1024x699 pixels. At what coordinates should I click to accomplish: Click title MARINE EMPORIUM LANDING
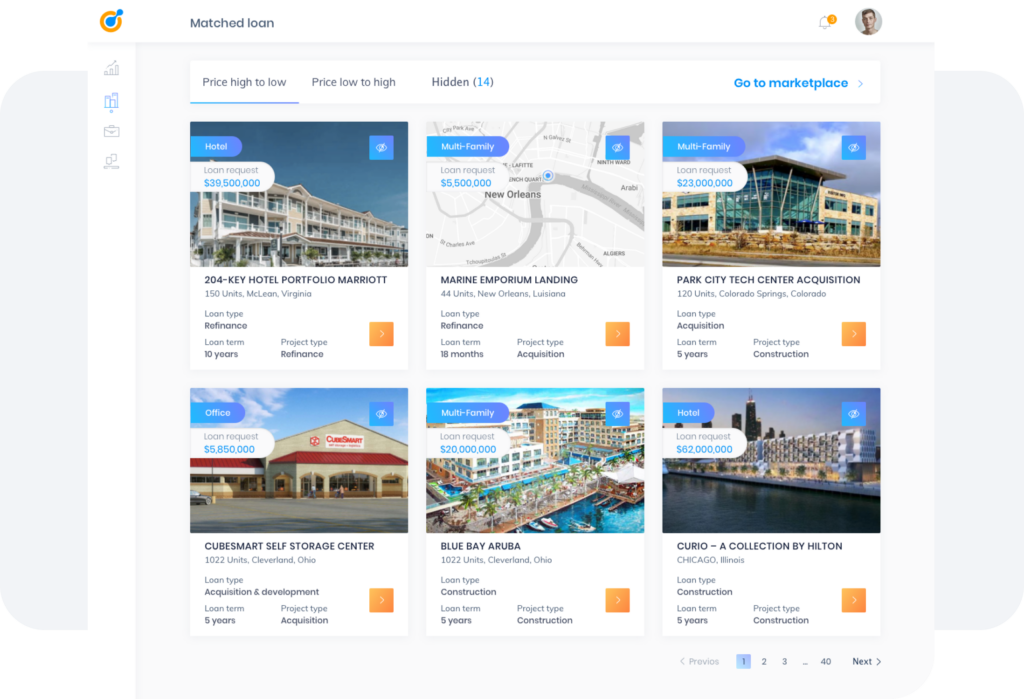click(x=509, y=280)
